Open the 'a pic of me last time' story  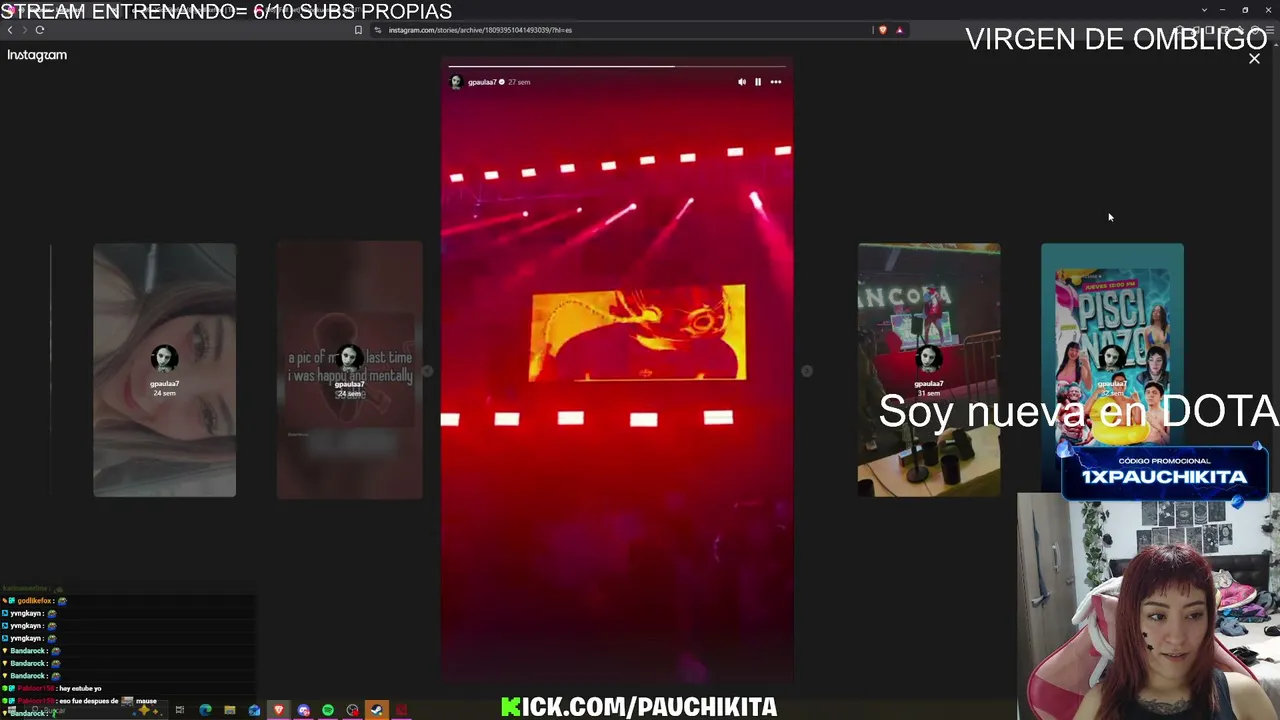349,370
